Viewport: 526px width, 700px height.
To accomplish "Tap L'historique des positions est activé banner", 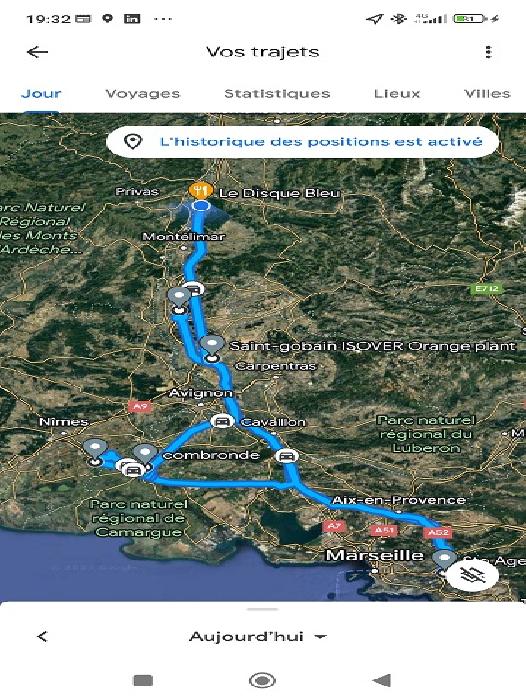I will pos(302,142).
